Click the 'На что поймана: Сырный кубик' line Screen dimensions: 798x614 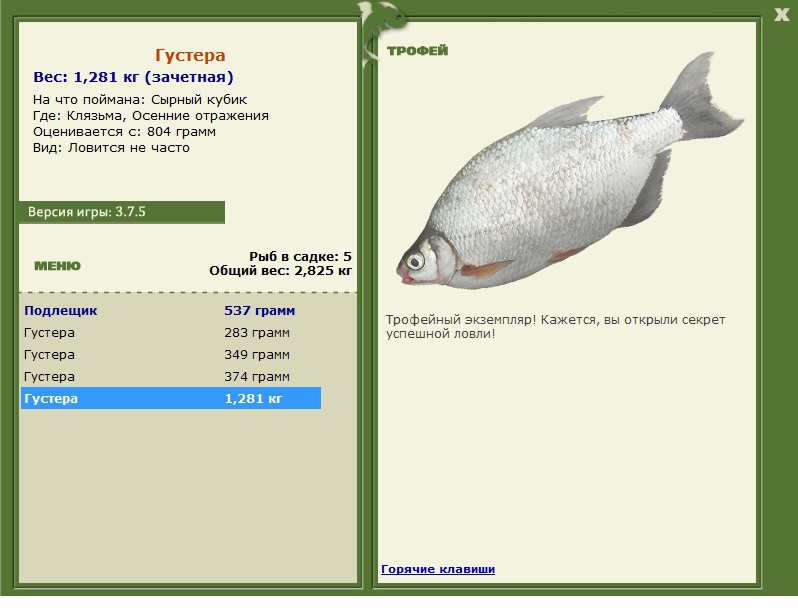pos(140,99)
